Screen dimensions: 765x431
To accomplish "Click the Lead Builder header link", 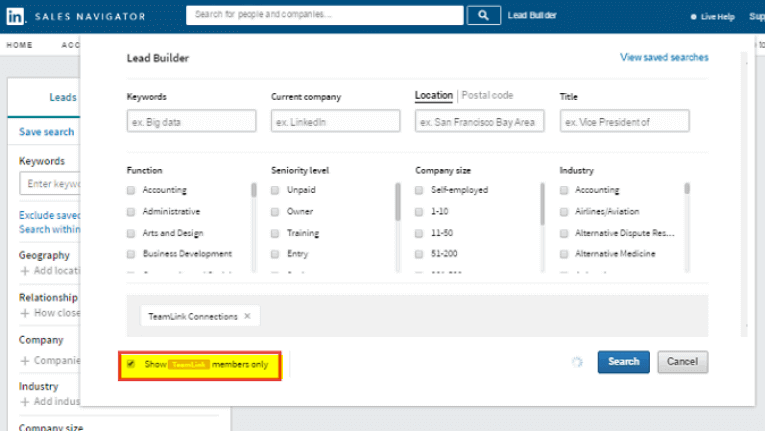I will pos(532,15).
